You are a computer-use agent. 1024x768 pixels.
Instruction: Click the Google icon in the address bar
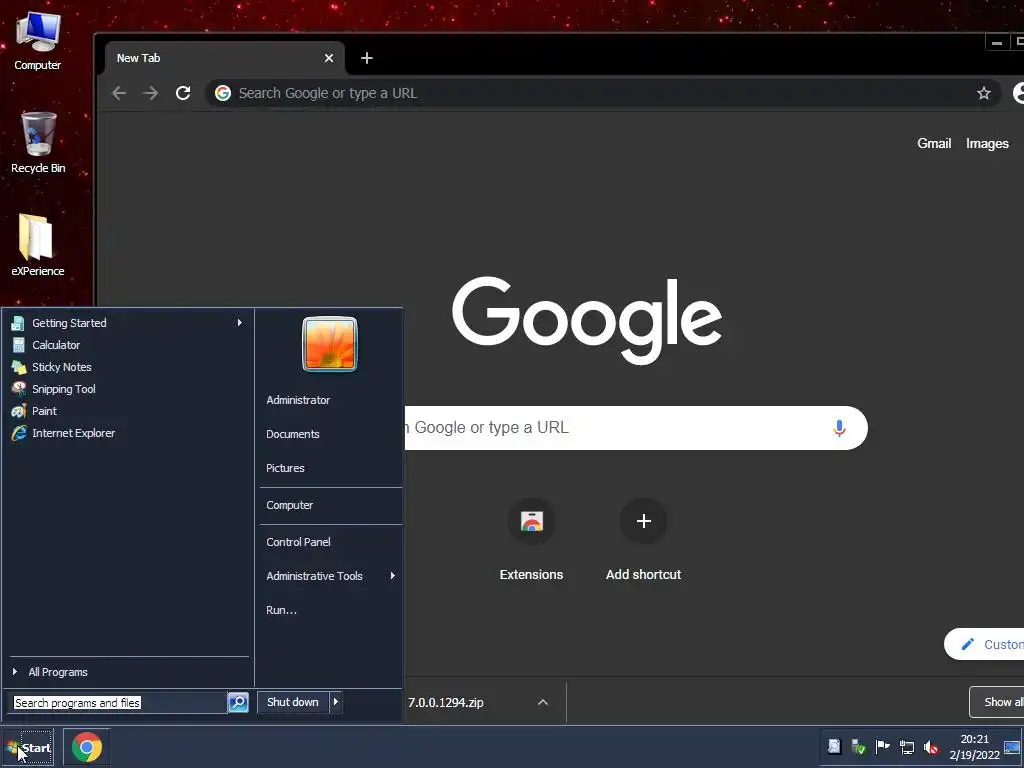pyautogui.click(x=223, y=93)
